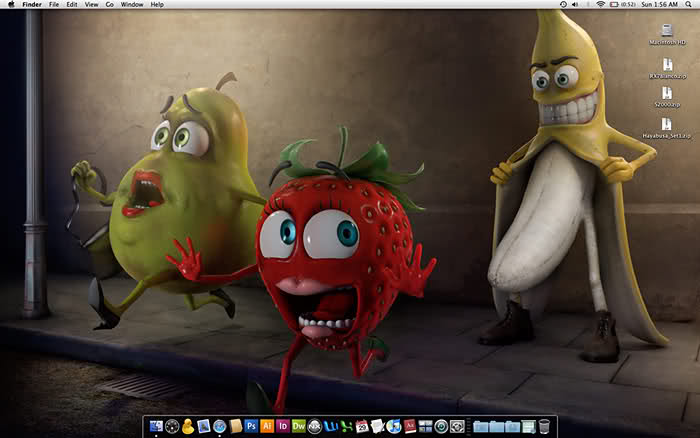Open the Edit menu

pyautogui.click(x=72, y=4)
